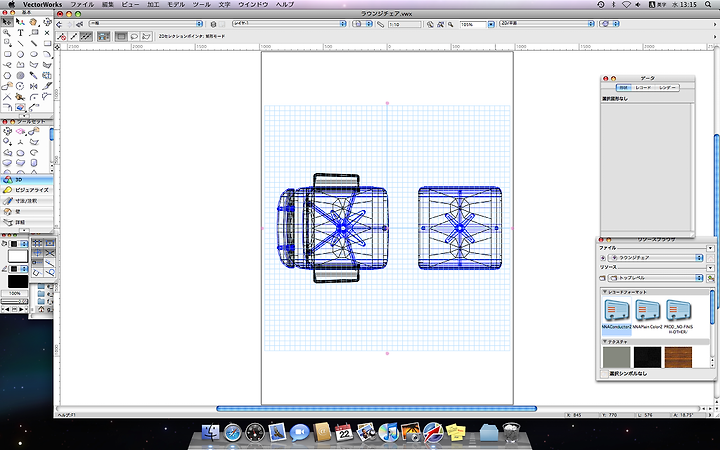Image resolution: width=720 pixels, height=450 pixels.
Task: Open Spotlight search in menu bar
Action: 709,4
